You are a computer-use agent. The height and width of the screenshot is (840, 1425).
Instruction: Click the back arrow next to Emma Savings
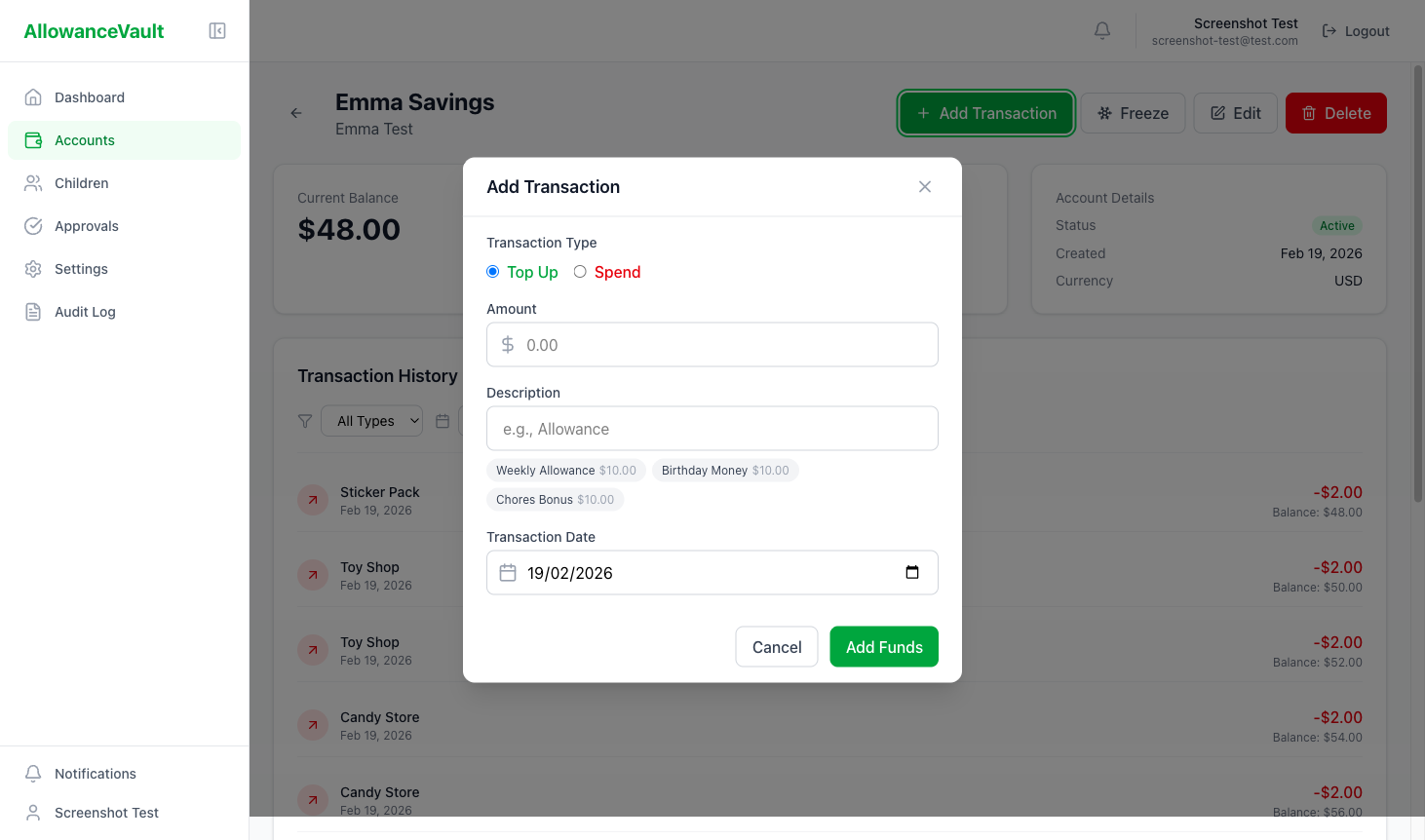coord(295,113)
